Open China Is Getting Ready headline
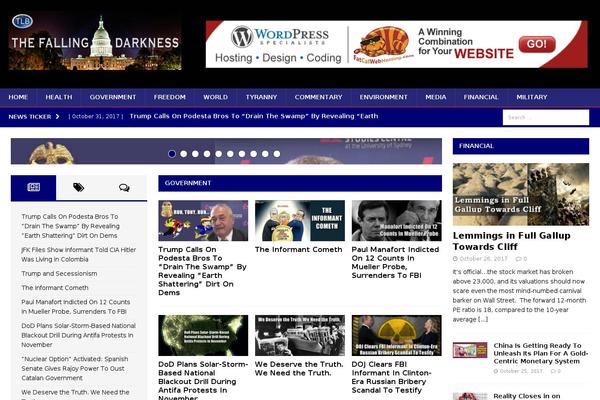 [x=541, y=353]
